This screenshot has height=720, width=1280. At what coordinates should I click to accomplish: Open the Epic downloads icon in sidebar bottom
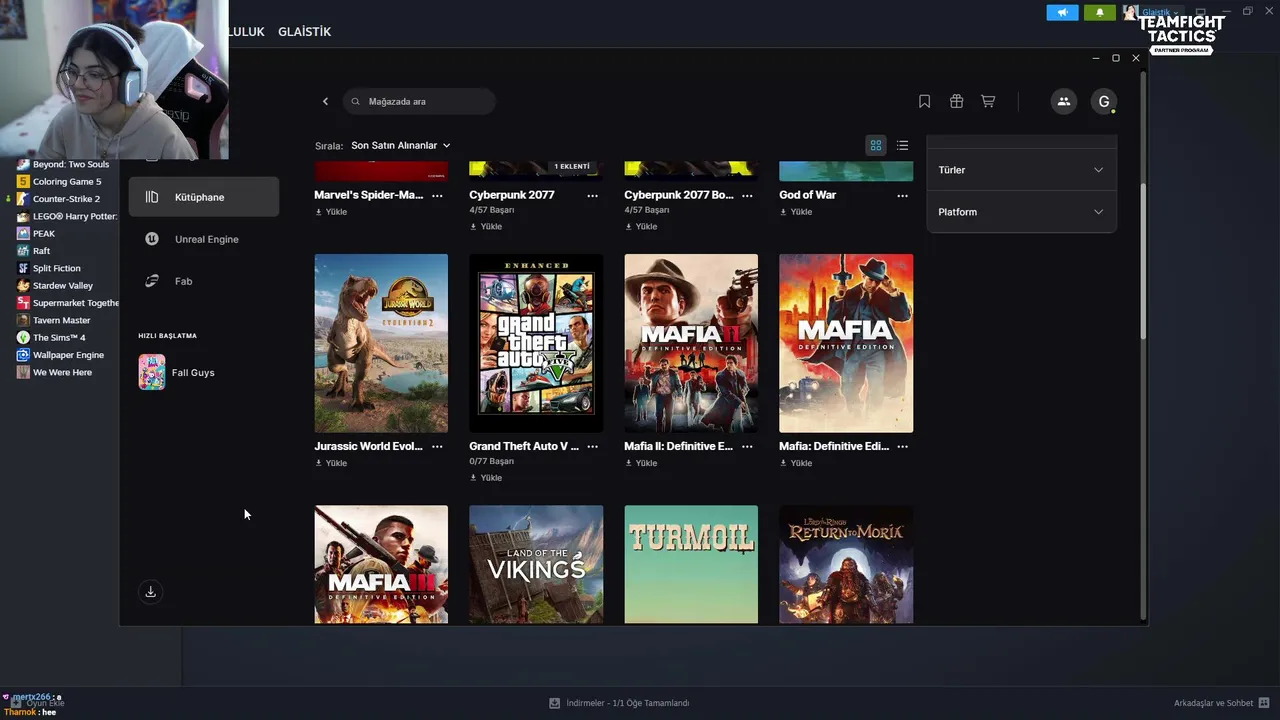tap(150, 591)
